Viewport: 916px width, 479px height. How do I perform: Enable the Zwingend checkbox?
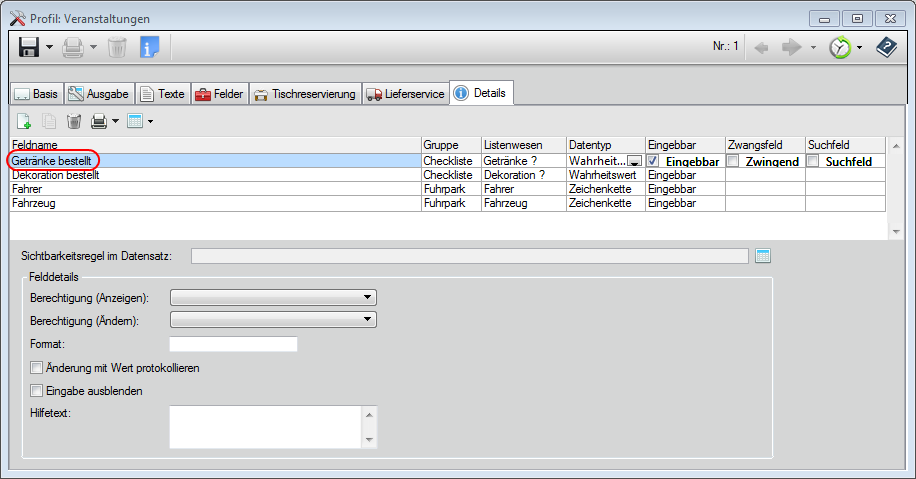tap(733, 161)
